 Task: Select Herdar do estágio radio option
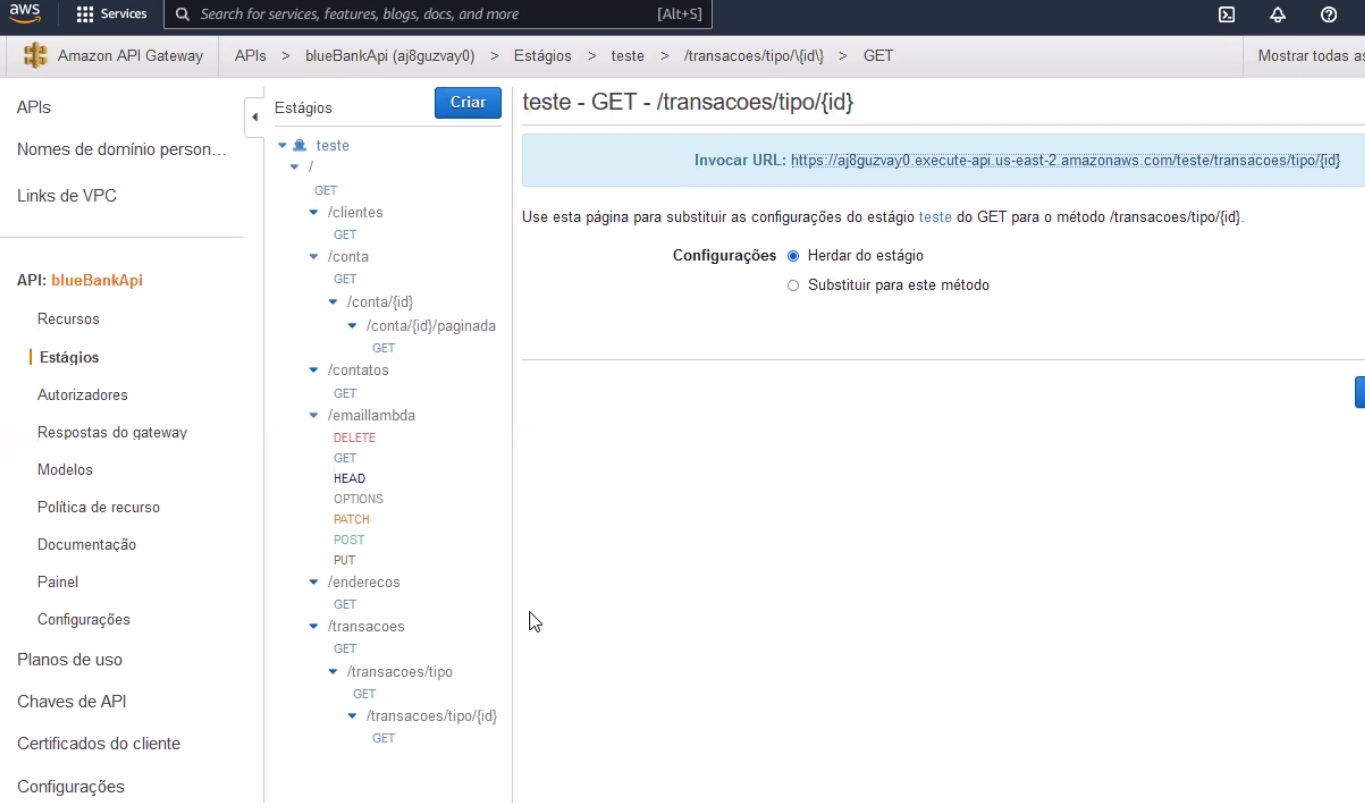tap(793, 256)
